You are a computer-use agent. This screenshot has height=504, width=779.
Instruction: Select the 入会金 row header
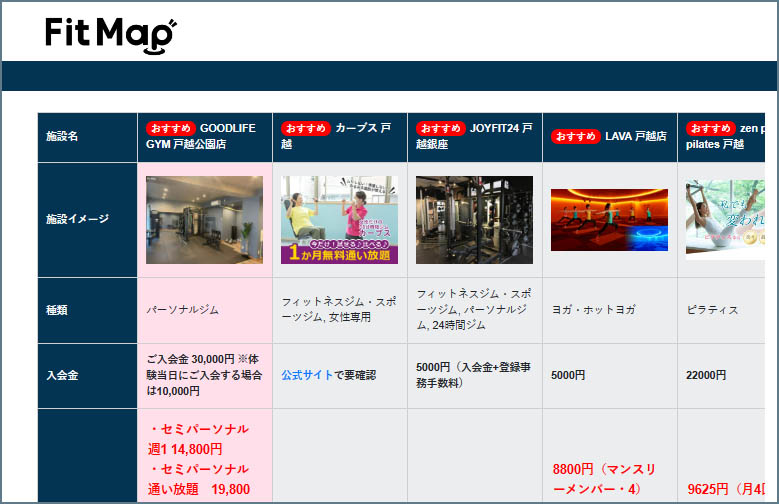pyautogui.click(x=62, y=375)
